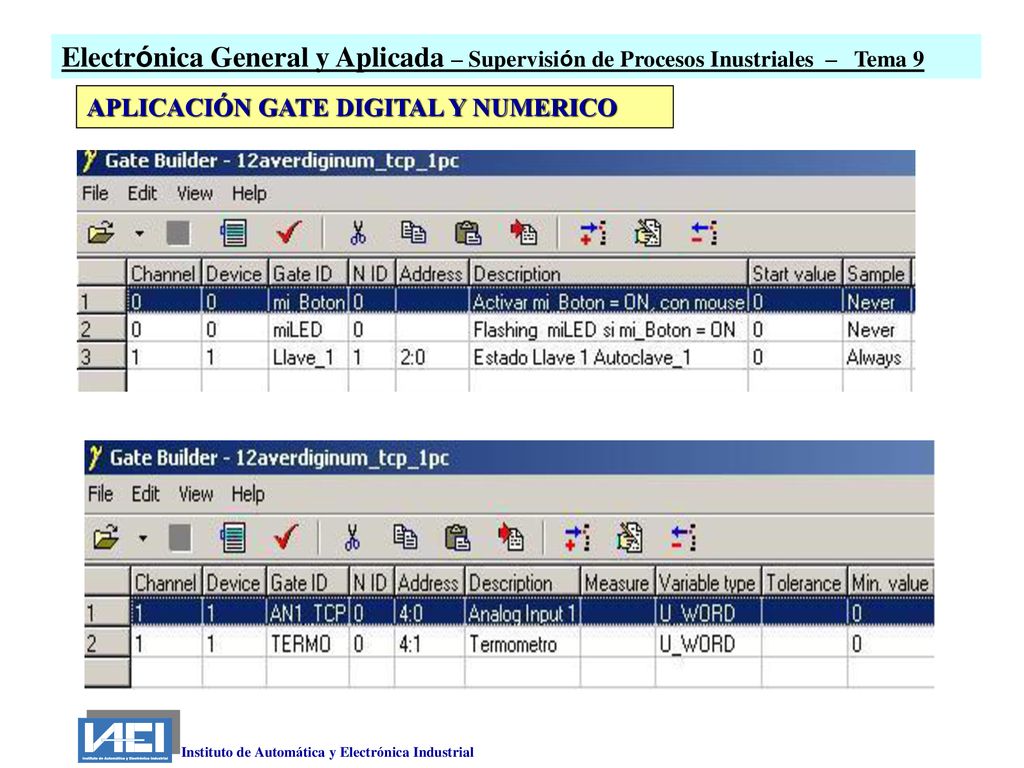Click document properties icon, lower toolbar
The image size is (1024, 768).
630,538
